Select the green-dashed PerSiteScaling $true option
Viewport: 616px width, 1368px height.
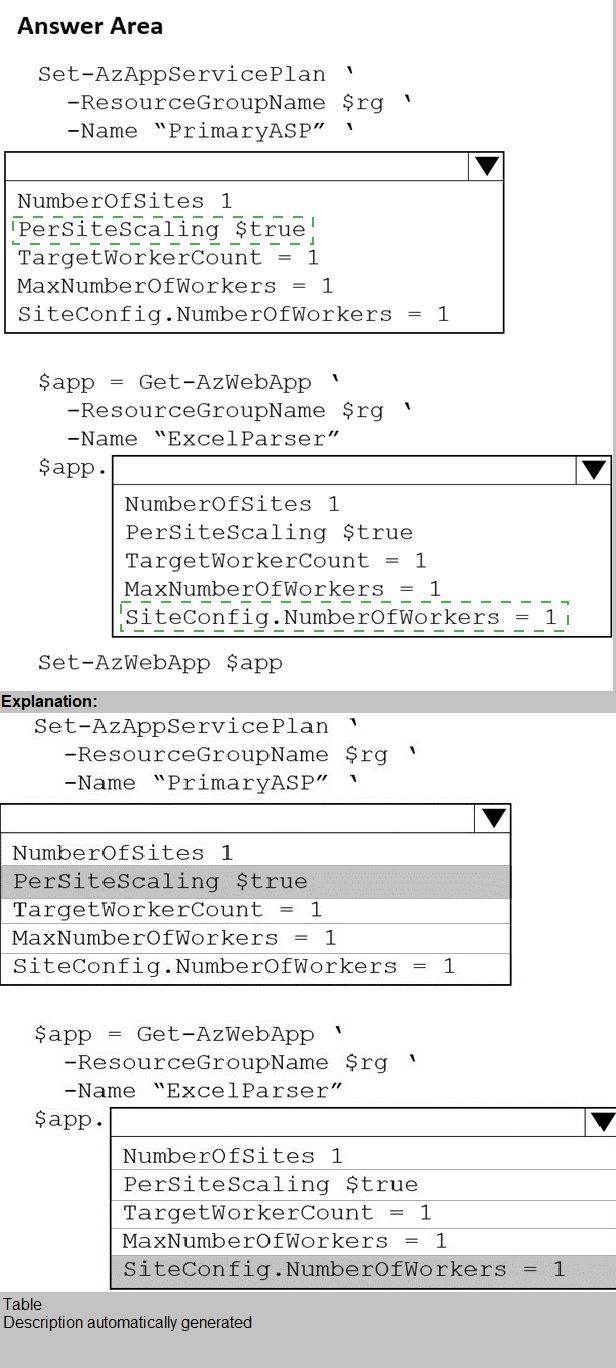pyautogui.click(x=162, y=230)
